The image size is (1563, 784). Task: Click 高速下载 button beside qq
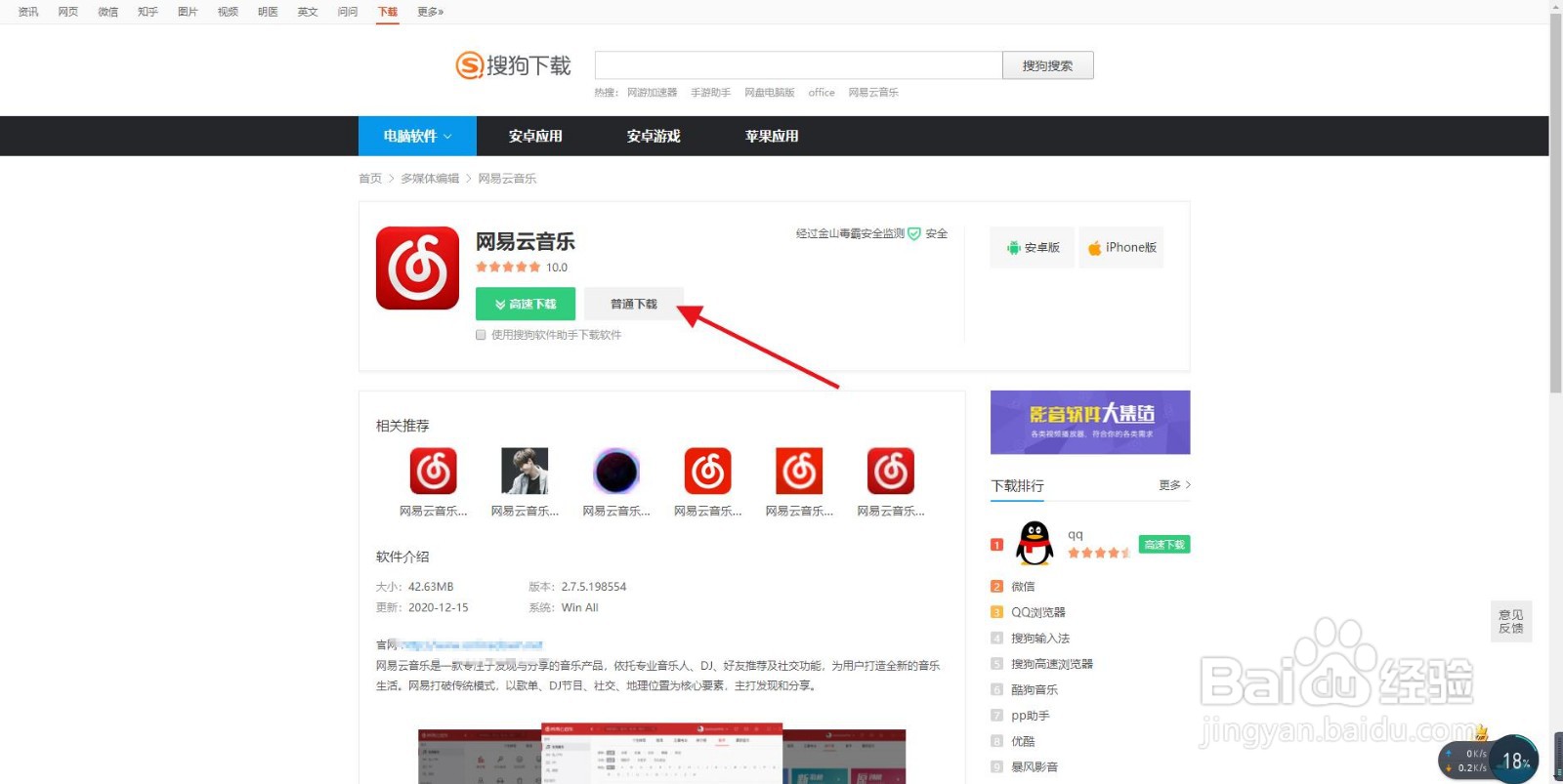coord(1164,545)
